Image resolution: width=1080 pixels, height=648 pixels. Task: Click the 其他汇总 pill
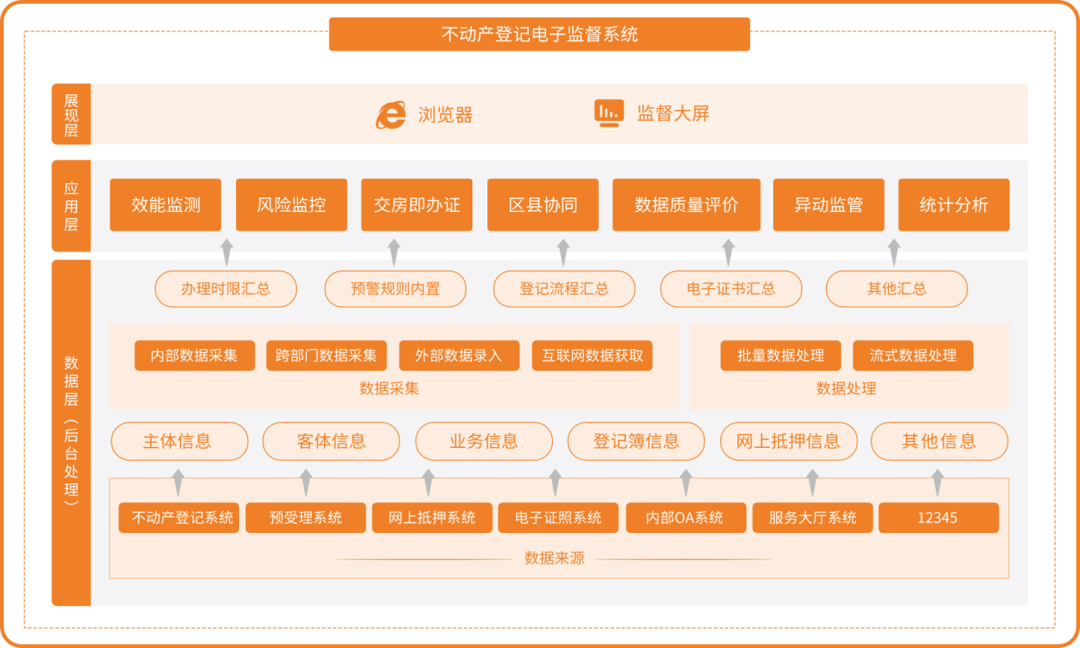point(897,289)
